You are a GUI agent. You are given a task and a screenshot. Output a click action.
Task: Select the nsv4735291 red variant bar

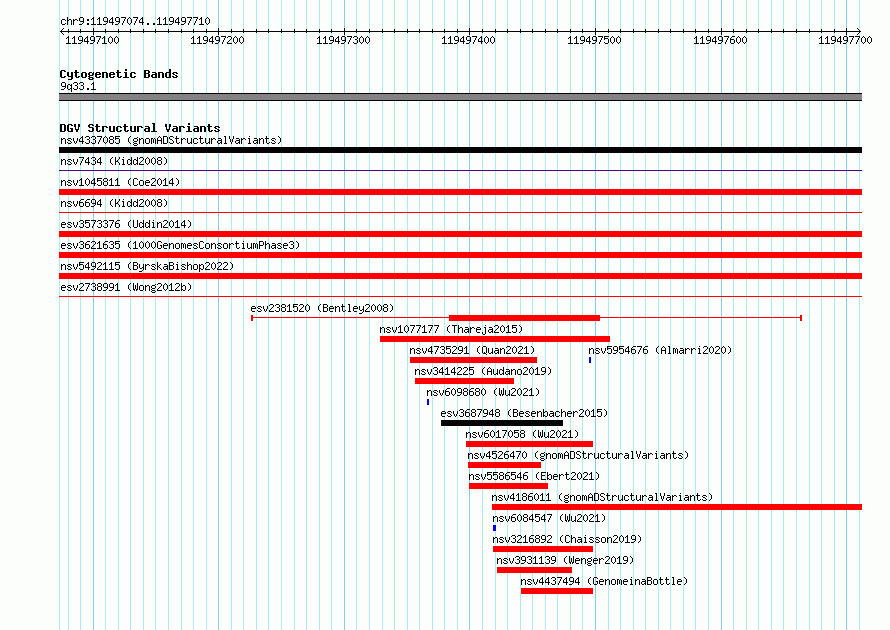[473, 360]
